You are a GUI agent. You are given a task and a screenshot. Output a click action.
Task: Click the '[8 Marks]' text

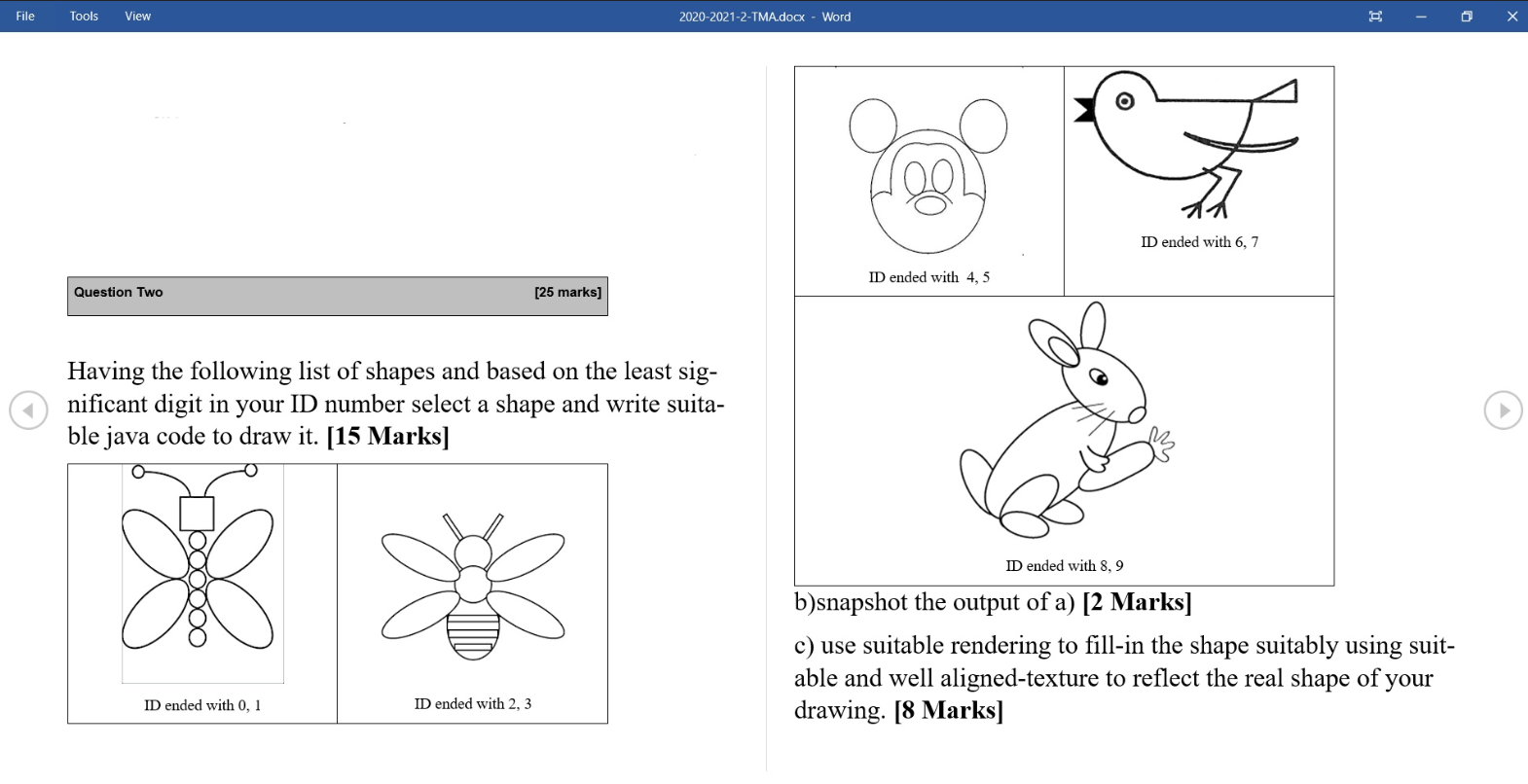tap(948, 710)
